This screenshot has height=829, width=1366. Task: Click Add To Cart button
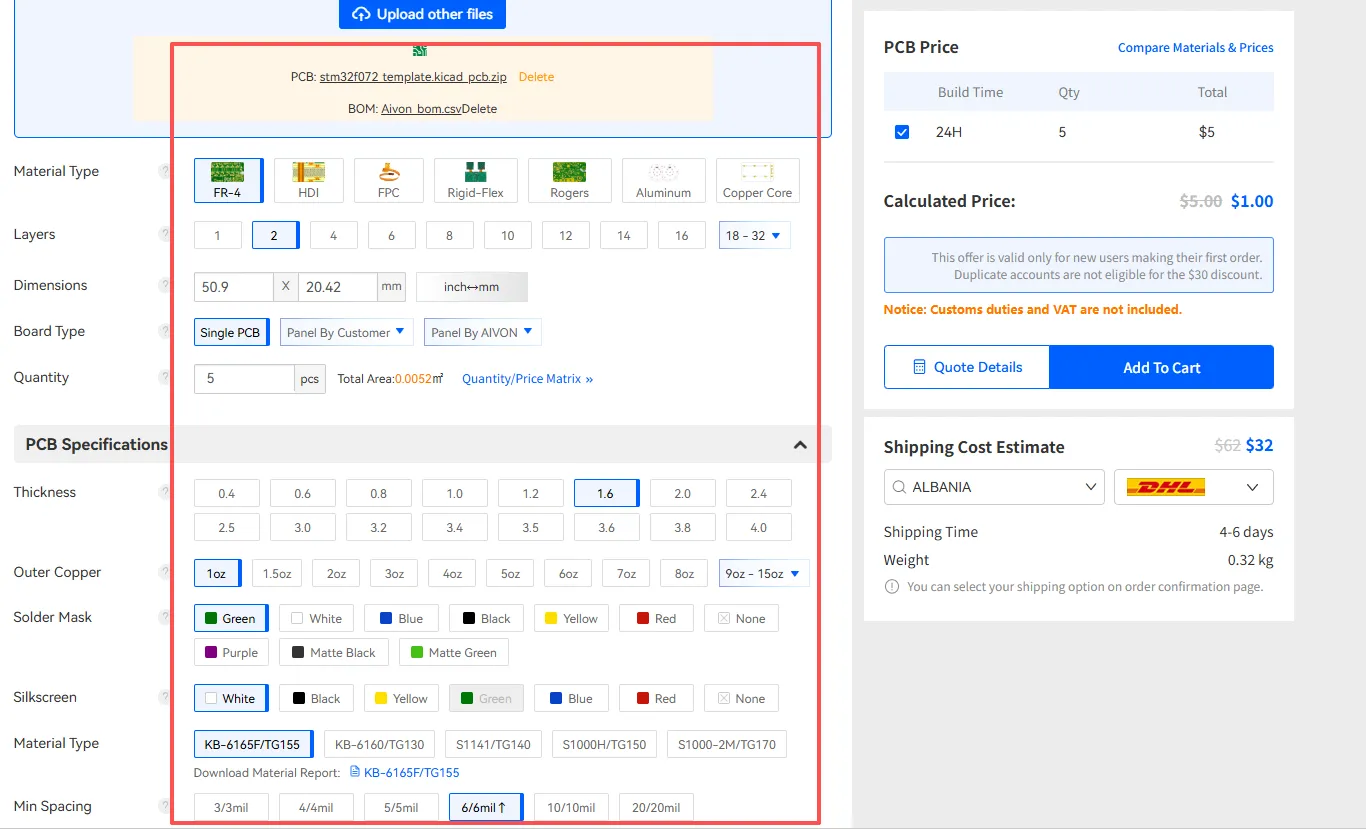[1161, 367]
